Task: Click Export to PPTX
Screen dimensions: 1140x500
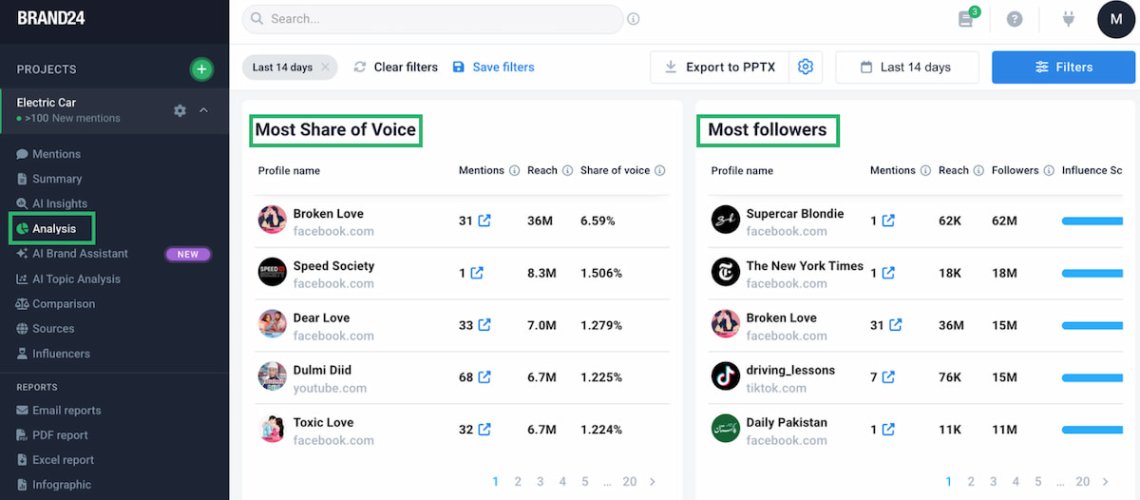Action: 719,67
